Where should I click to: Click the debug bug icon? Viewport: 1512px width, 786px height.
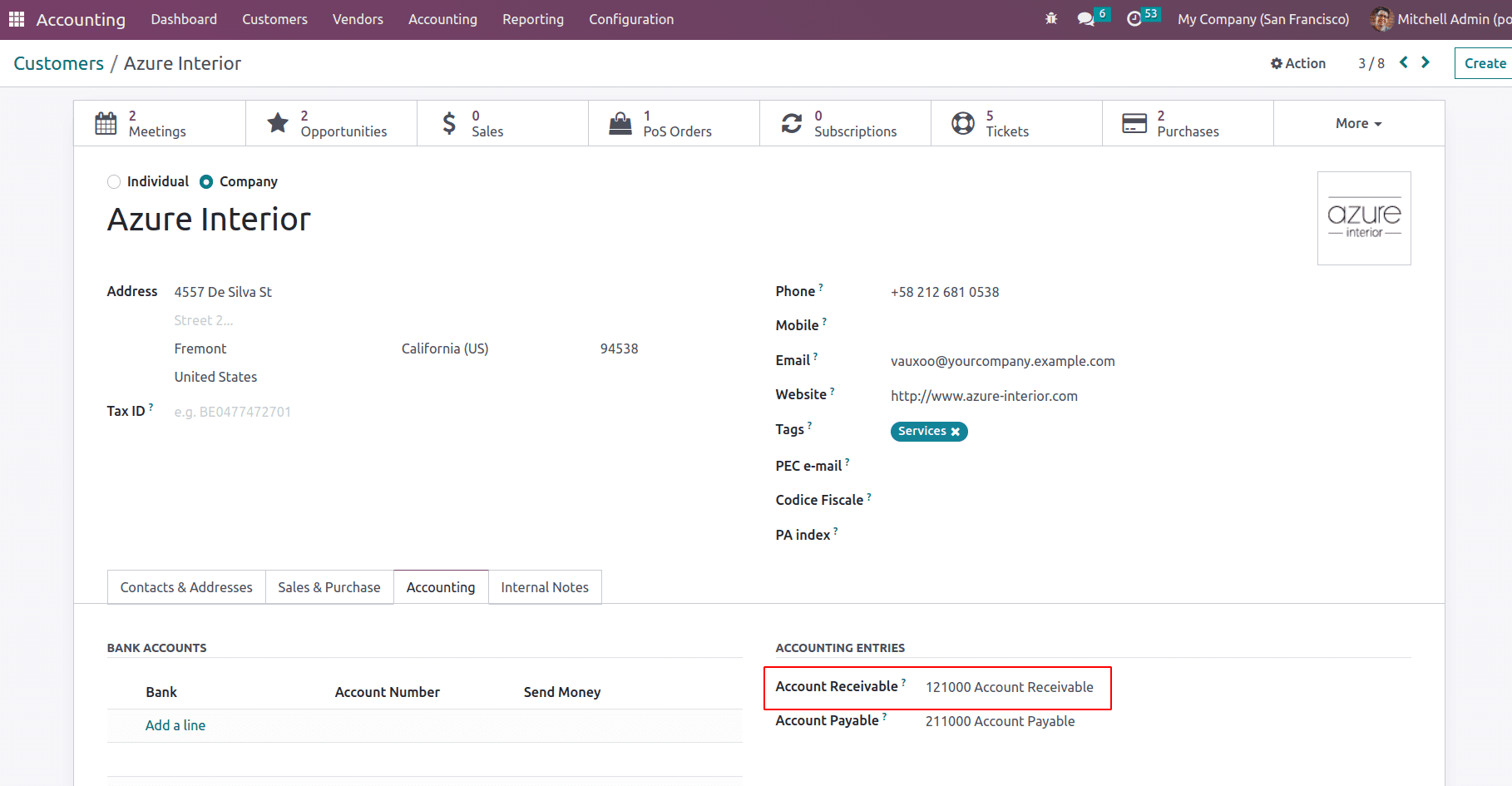click(x=1051, y=18)
